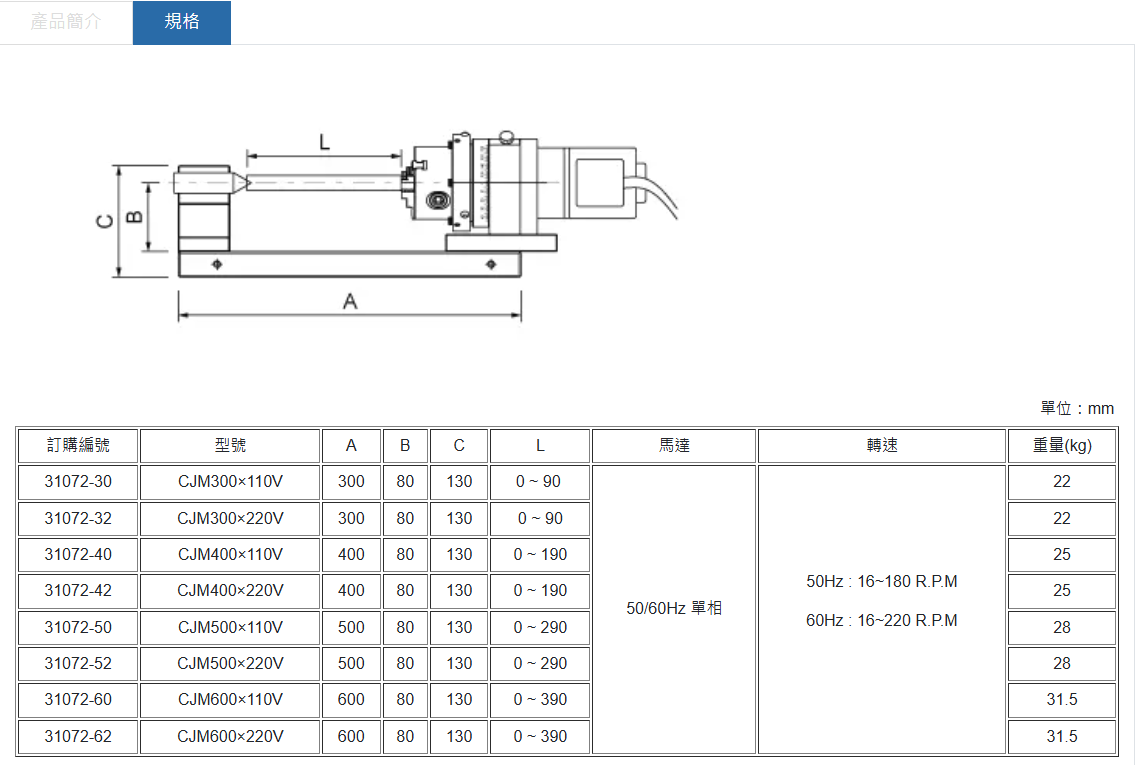Select order number 31072-62
1135x765 pixels.
tap(78, 737)
